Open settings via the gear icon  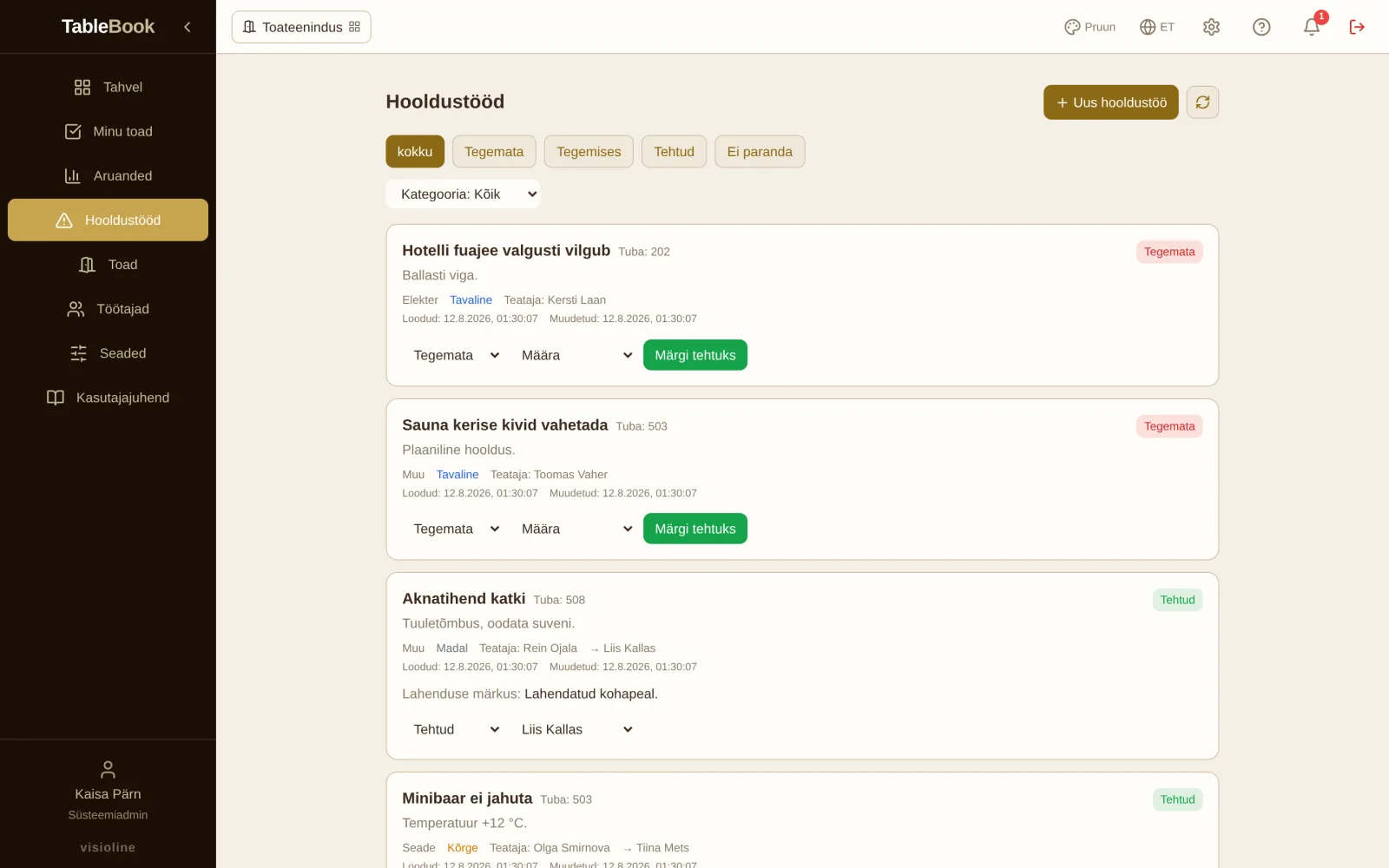point(1211,27)
